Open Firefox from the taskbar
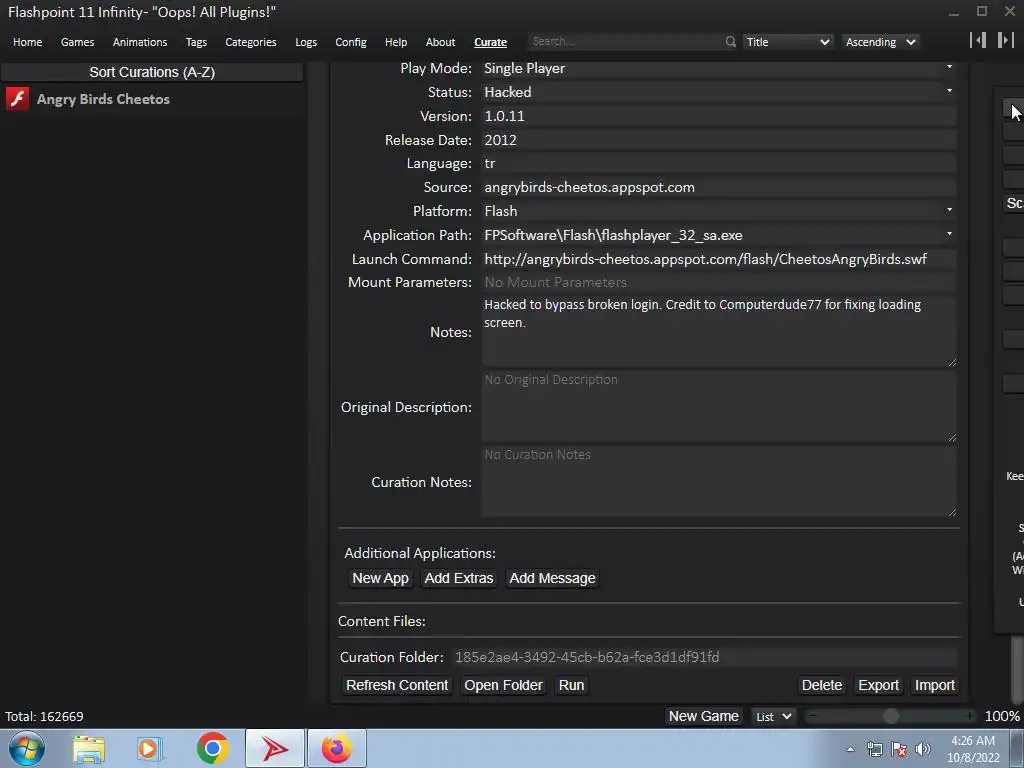This screenshot has height=768, width=1024. point(336,748)
